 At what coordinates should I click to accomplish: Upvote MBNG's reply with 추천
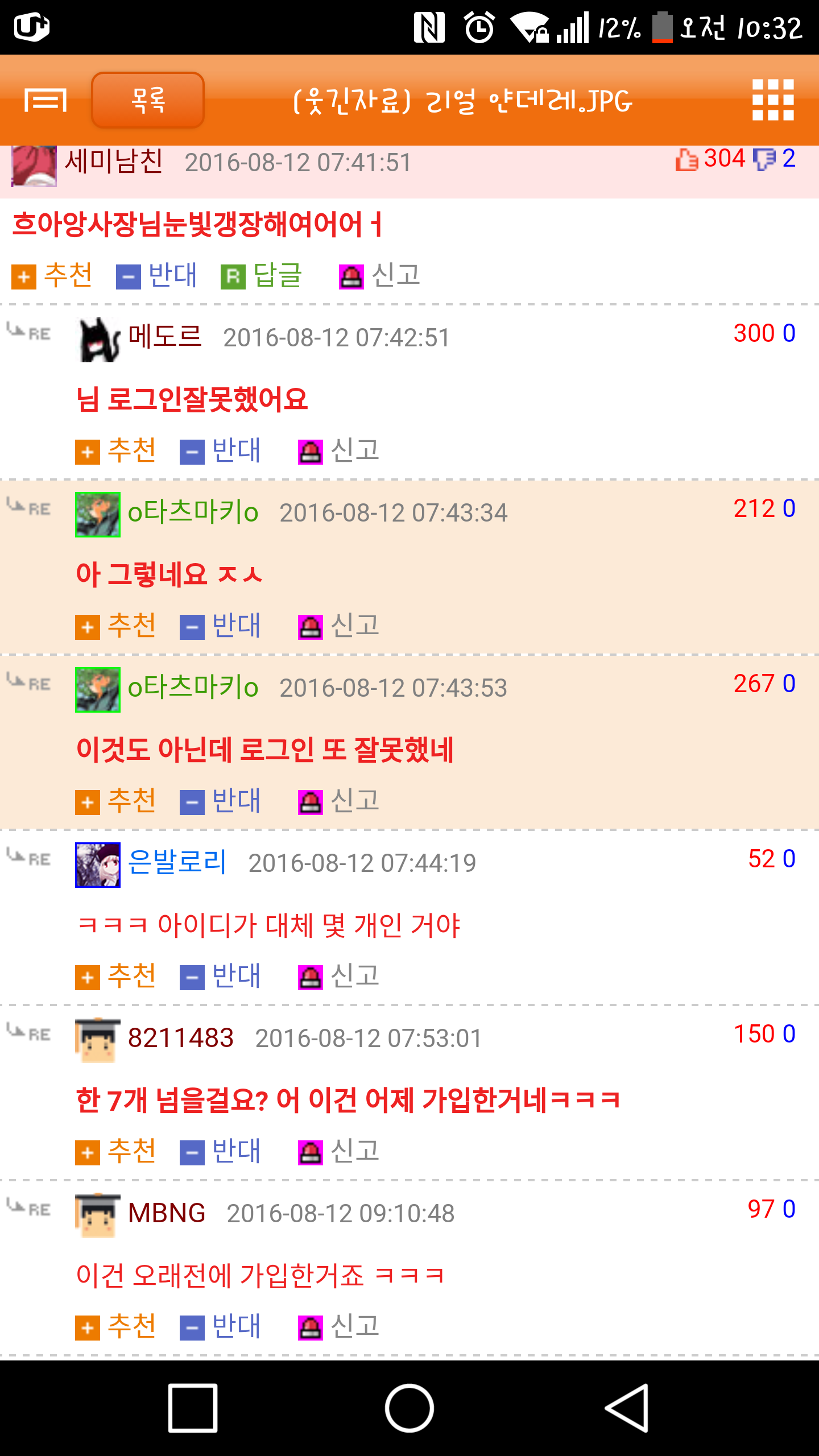(x=116, y=1327)
